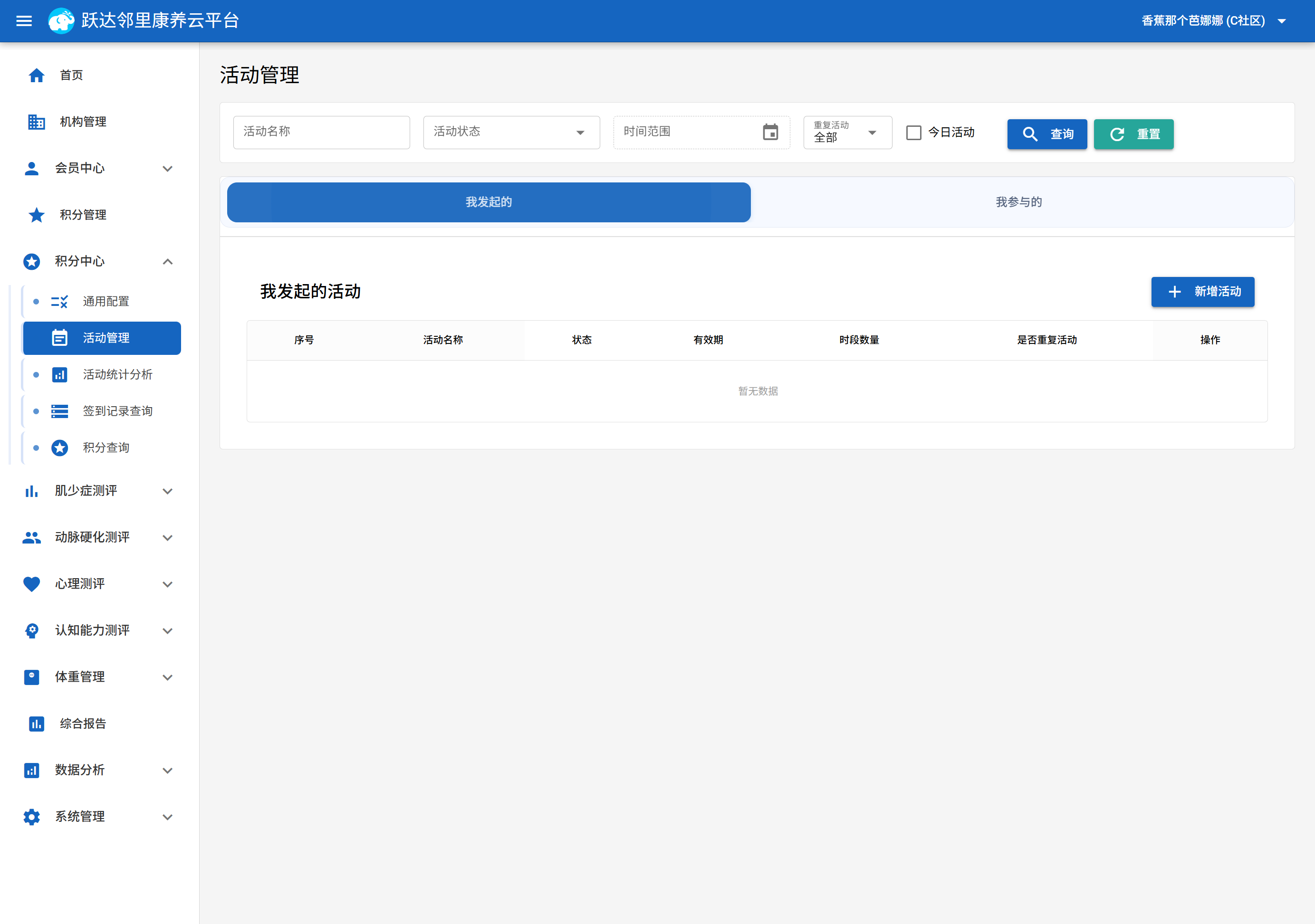Click the 重置 reset button

pyautogui.click(x=1133, y=134)
